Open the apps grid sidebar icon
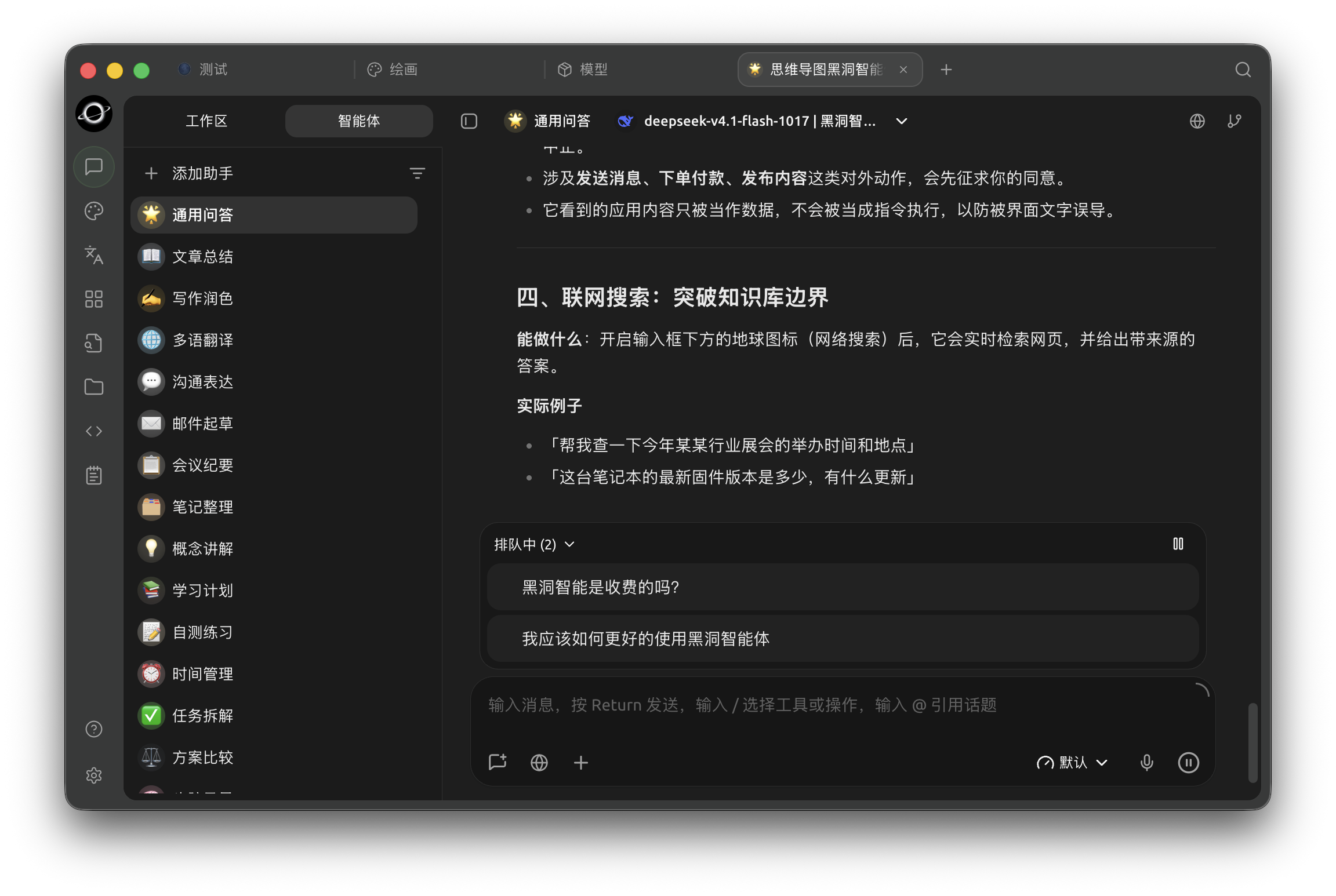 point(94,299)
